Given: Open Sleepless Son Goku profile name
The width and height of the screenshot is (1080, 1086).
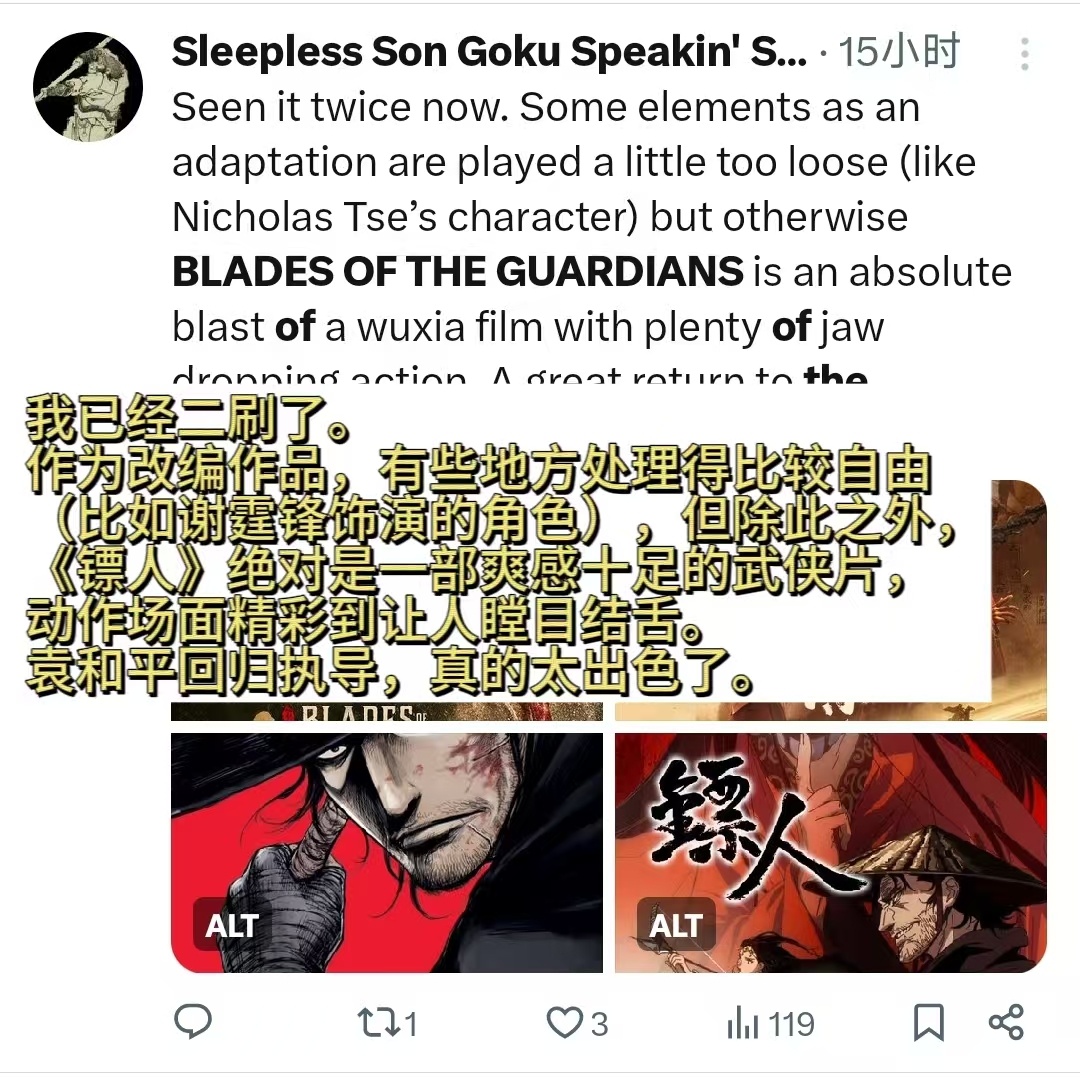Looking at the screenshot, I should [x=489, y=52].
